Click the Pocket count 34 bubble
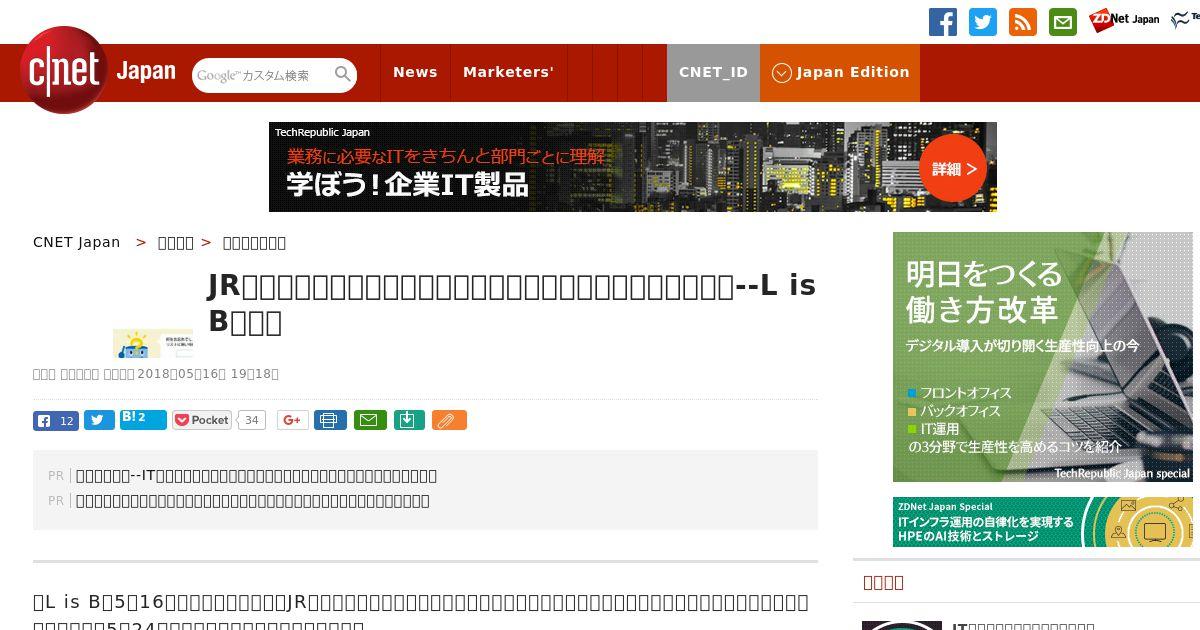 point(252,420)
